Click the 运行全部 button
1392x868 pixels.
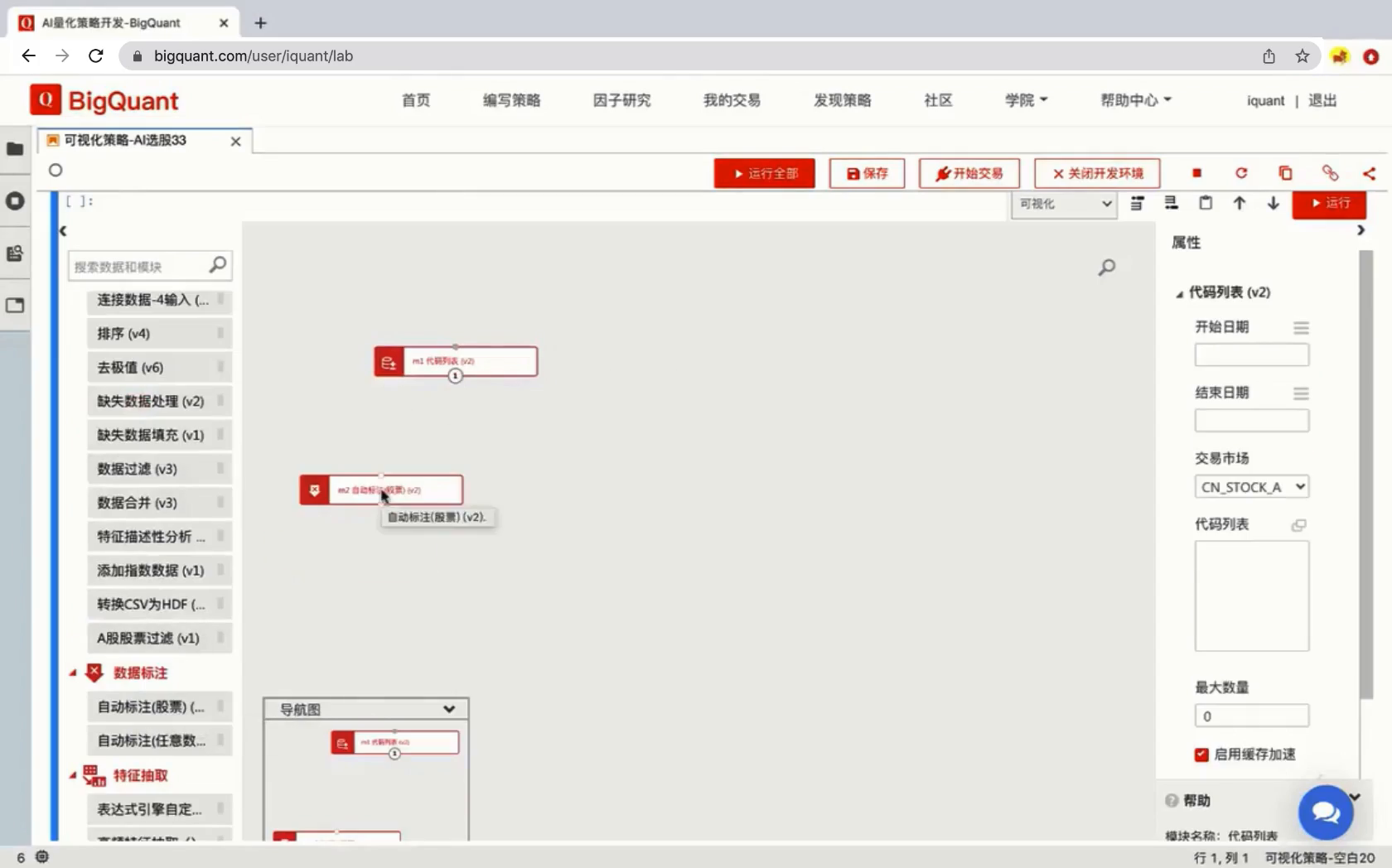pyautogui.click(x=764, y=173)
